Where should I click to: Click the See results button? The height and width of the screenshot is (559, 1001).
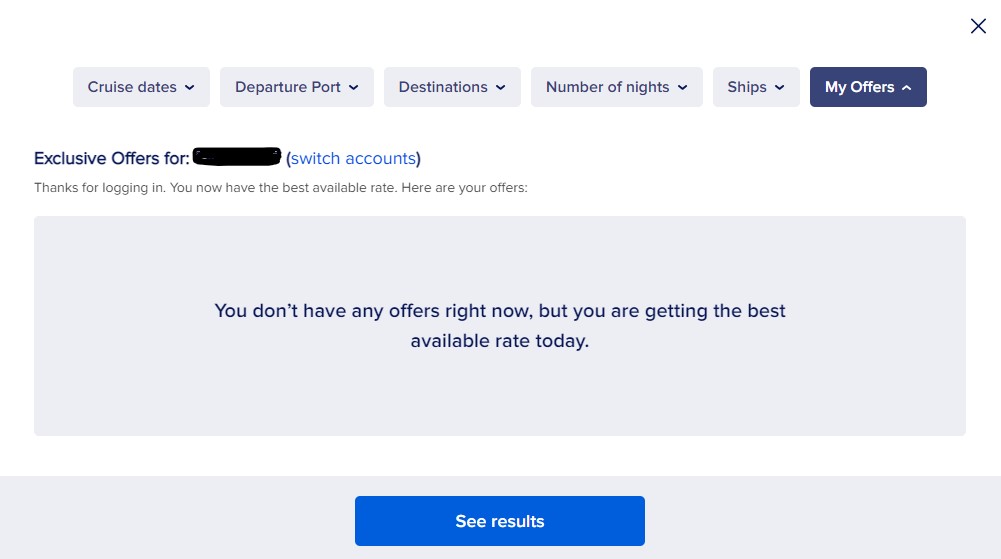500,521
